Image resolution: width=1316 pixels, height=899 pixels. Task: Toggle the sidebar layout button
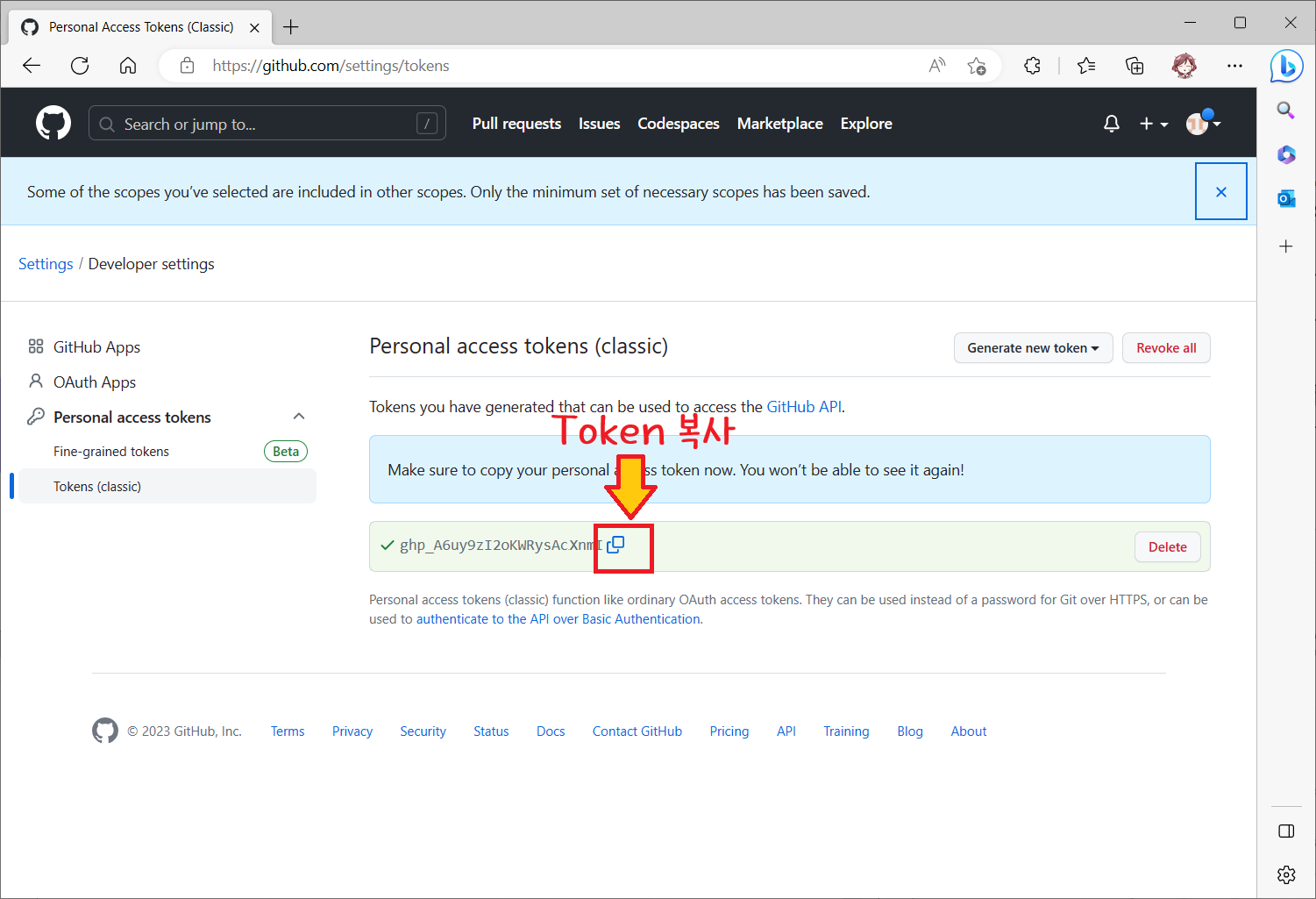coord(1286,831)
